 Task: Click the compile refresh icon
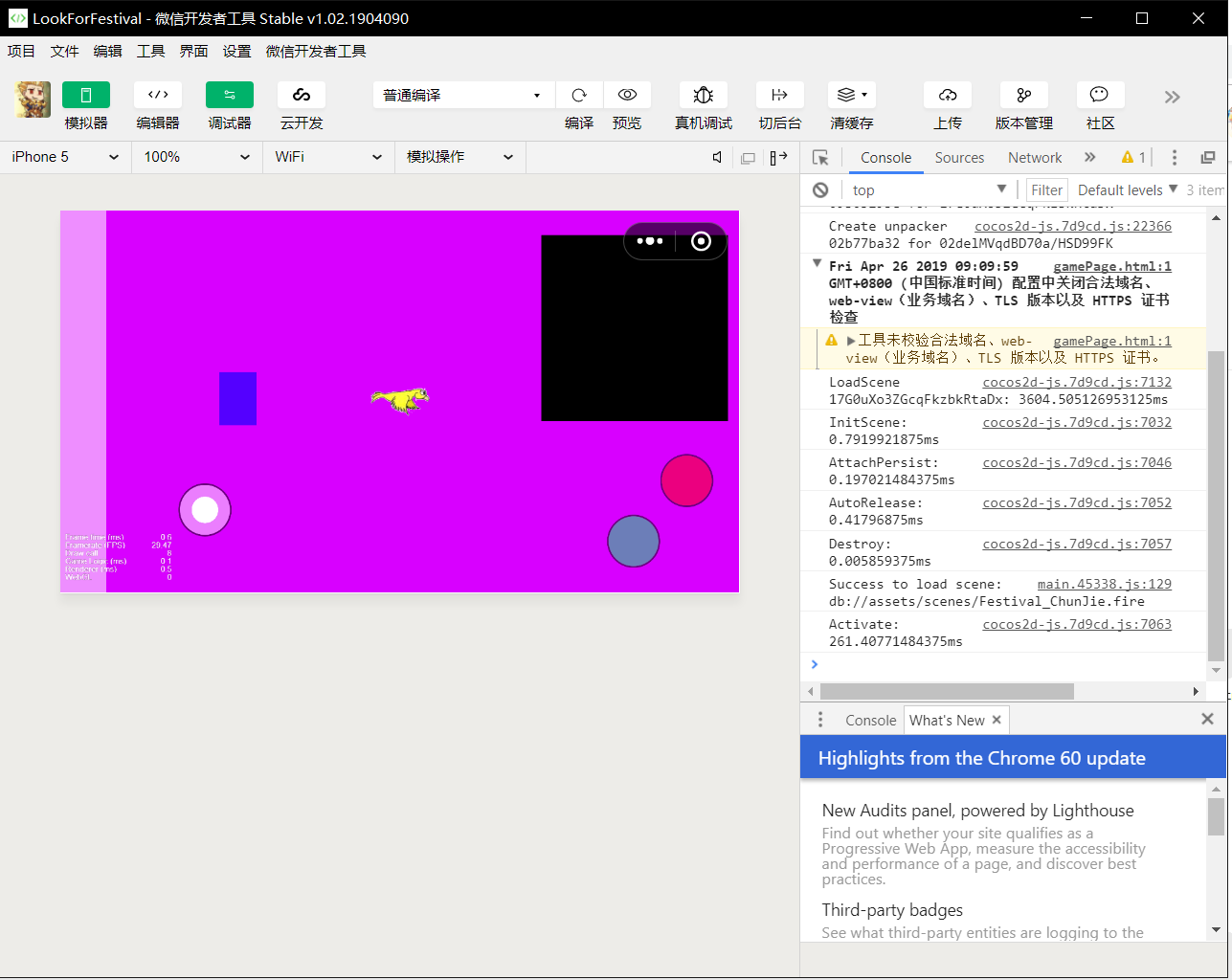tap(579, 95)
